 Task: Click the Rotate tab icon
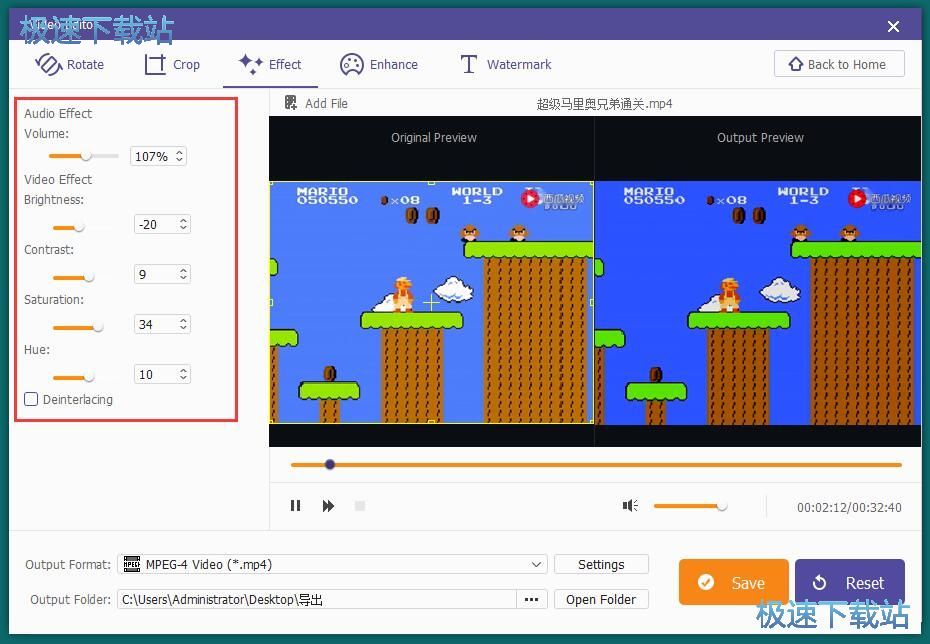click(x=49, y=64)
